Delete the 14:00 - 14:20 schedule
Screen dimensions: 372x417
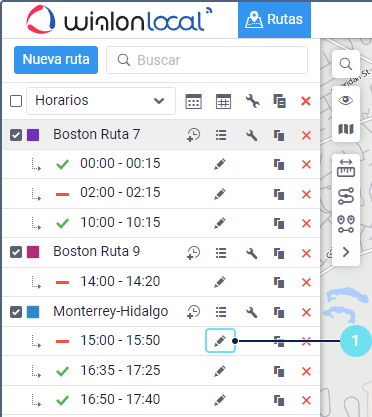(x=306, y=282)
